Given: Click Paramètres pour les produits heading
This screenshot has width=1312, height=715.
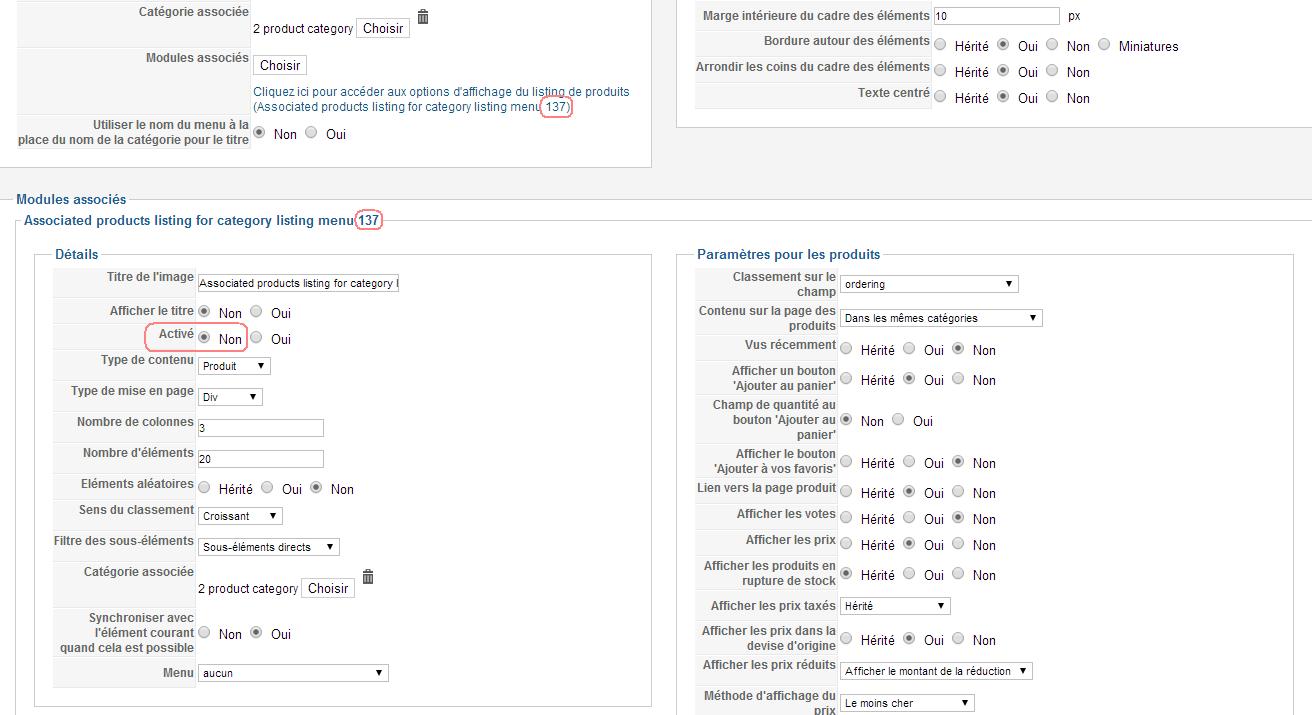Looking at the screenshot, I should point(788,254).
